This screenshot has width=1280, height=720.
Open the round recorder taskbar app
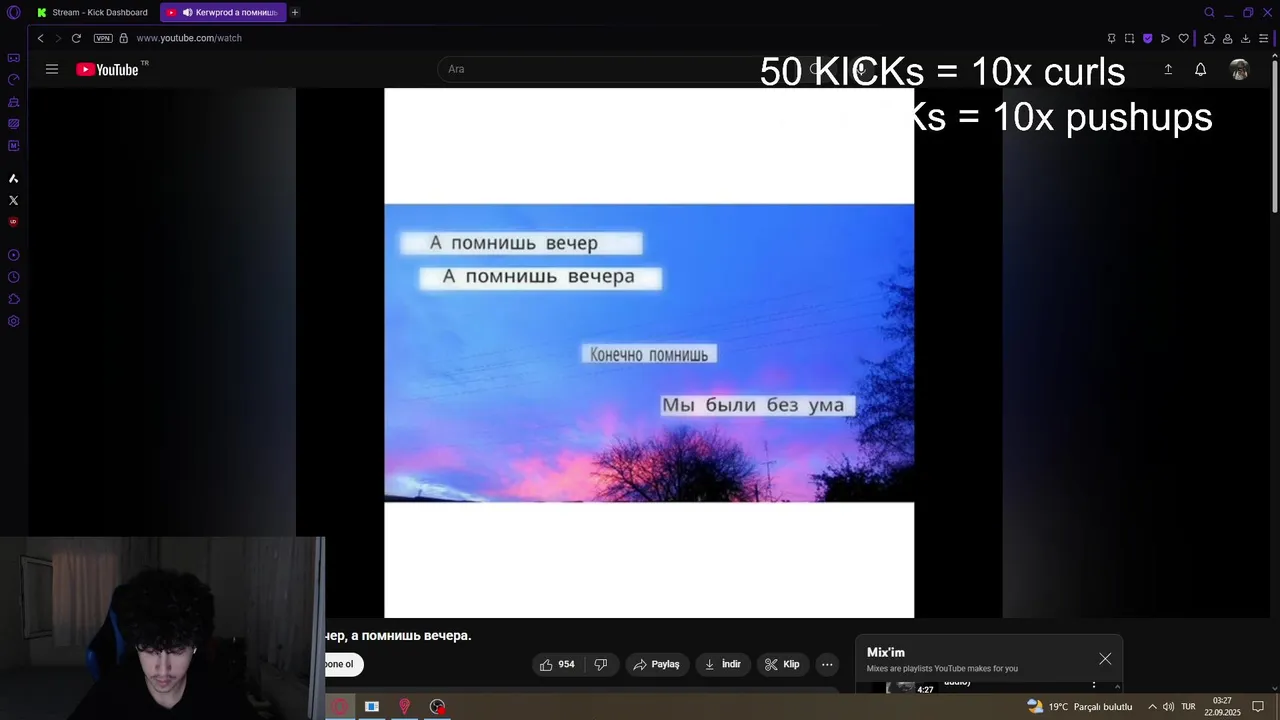click(437, 706)
